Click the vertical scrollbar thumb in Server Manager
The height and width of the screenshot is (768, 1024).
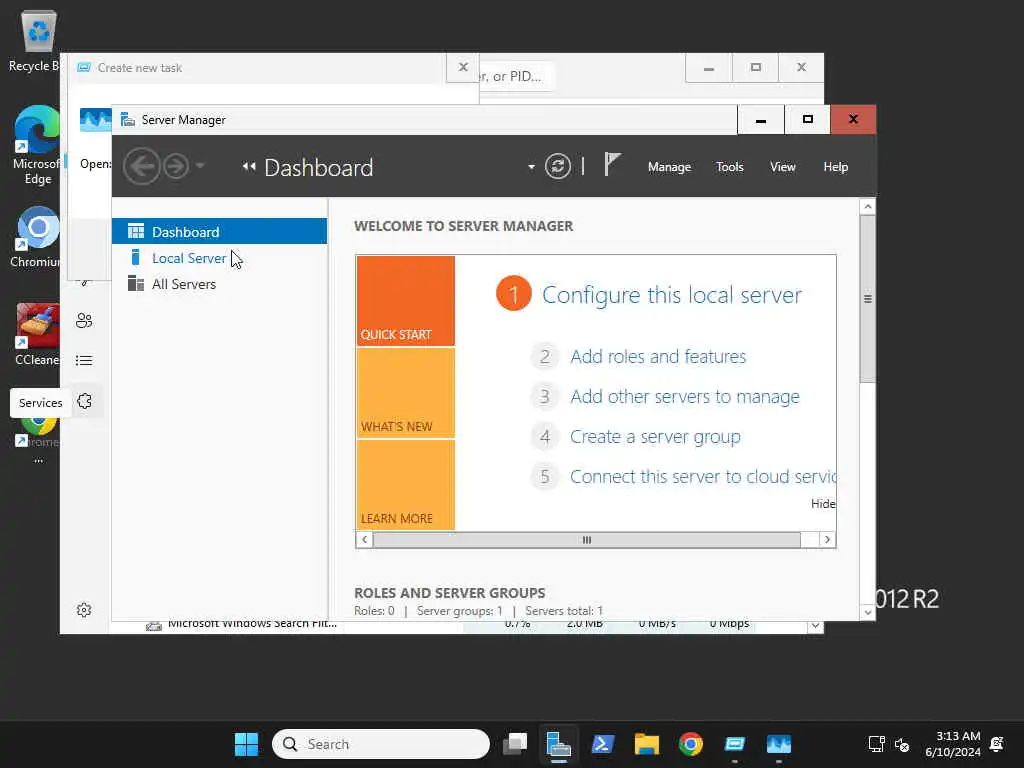tap(867, 299)
